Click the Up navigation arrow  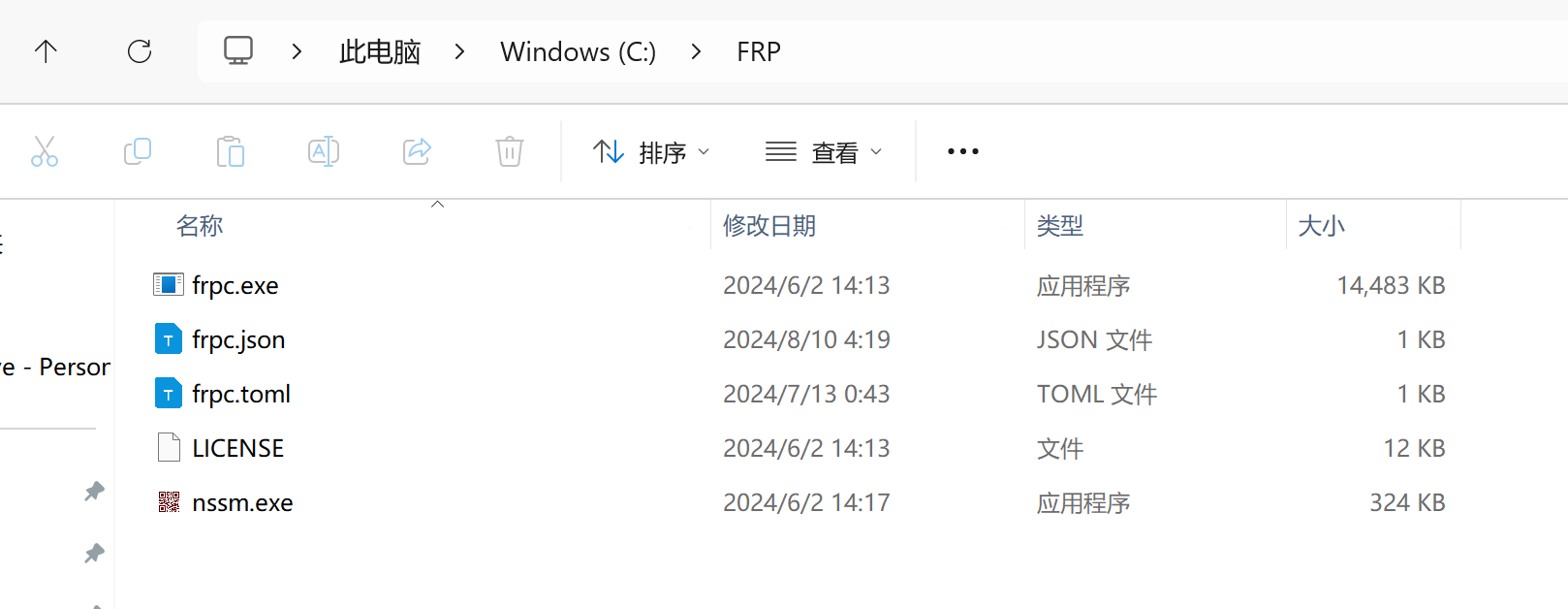click(x=46, y=51)
